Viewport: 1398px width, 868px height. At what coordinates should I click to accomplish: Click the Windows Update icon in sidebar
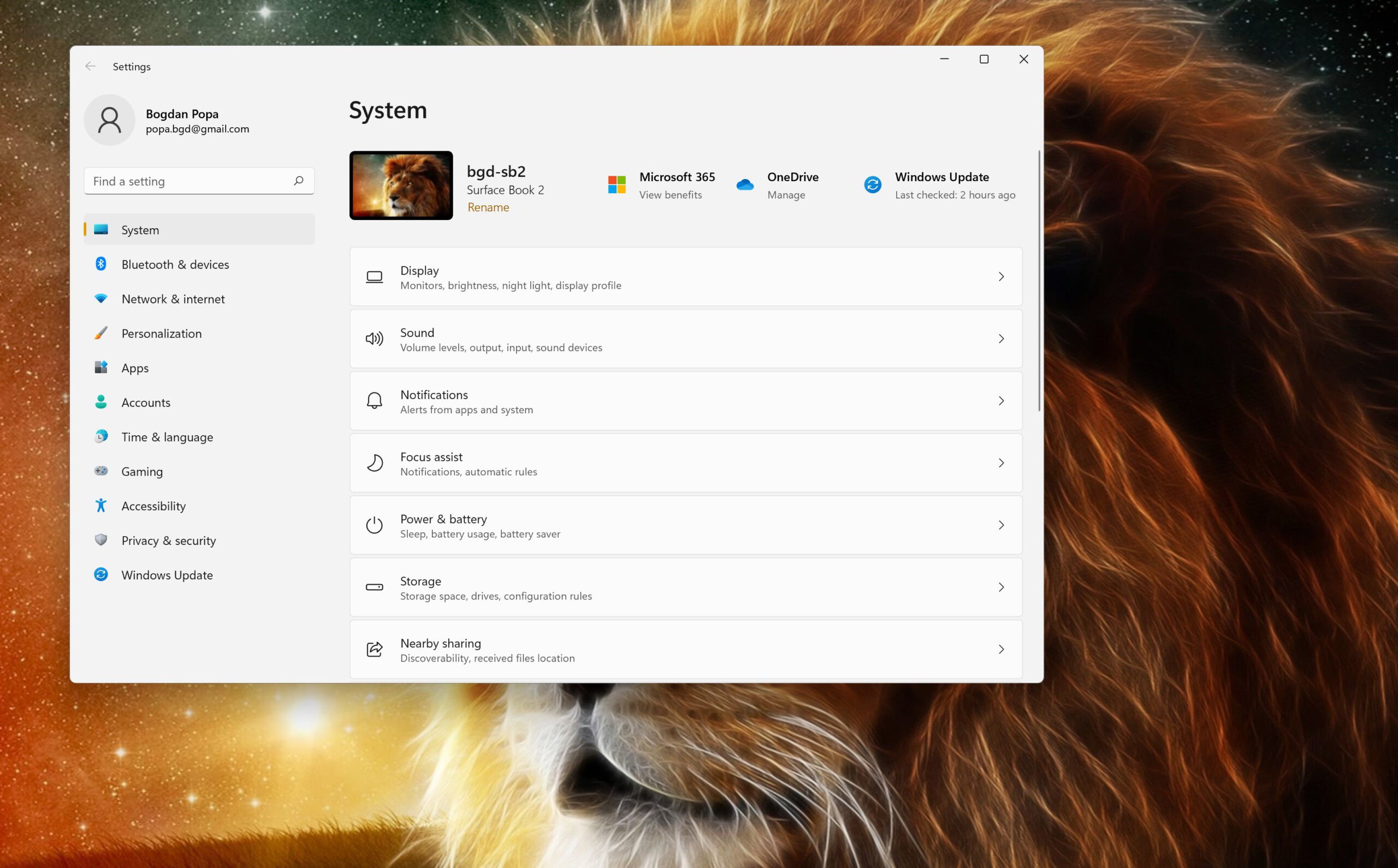tap(101, 574)
